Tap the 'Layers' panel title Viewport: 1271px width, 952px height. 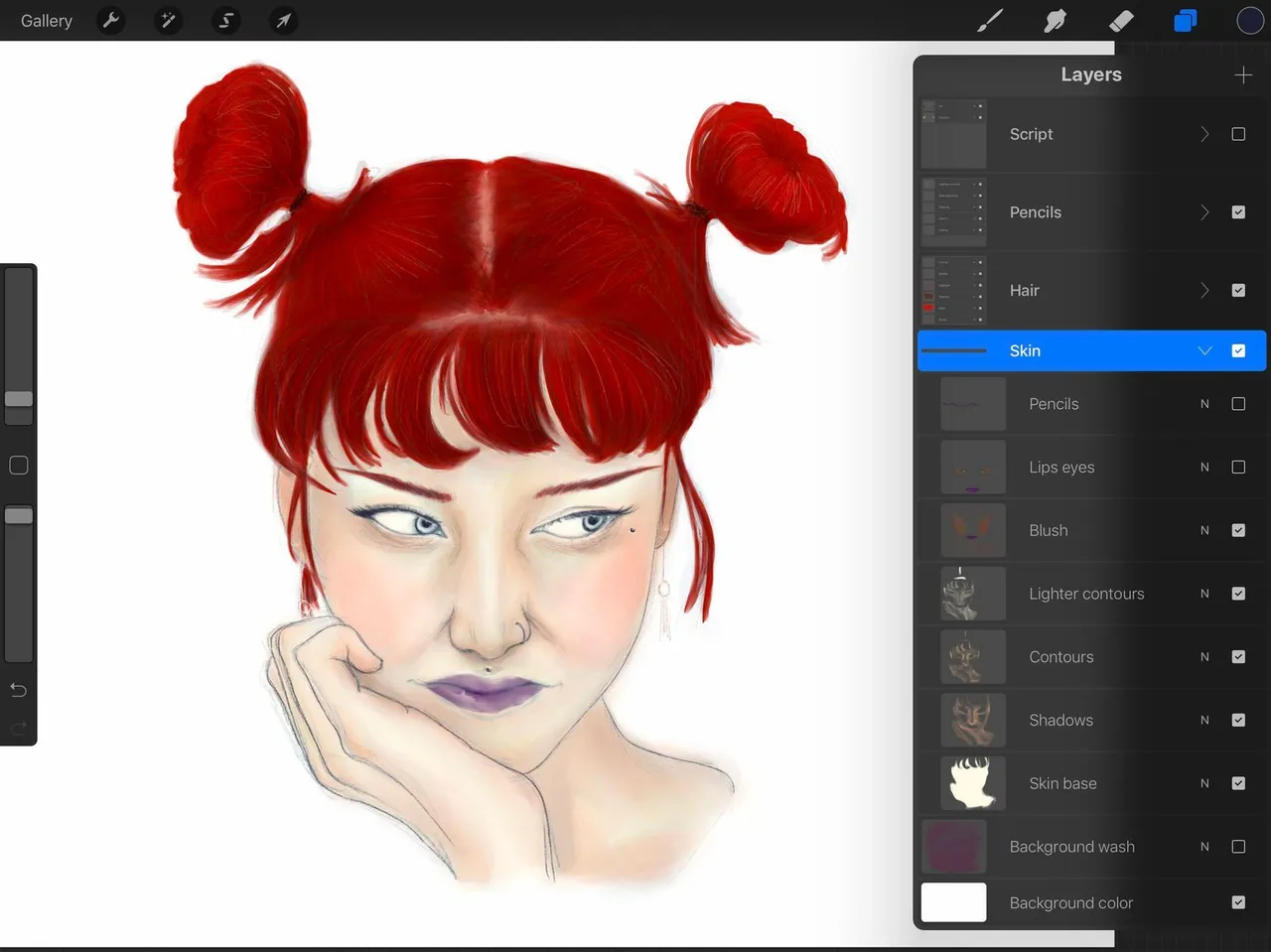(x=1090, y=74)
